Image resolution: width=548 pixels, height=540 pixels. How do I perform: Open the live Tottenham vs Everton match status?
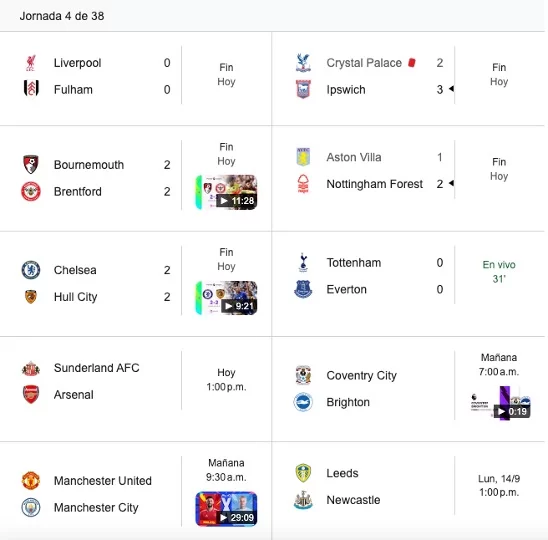click(499, 272)
